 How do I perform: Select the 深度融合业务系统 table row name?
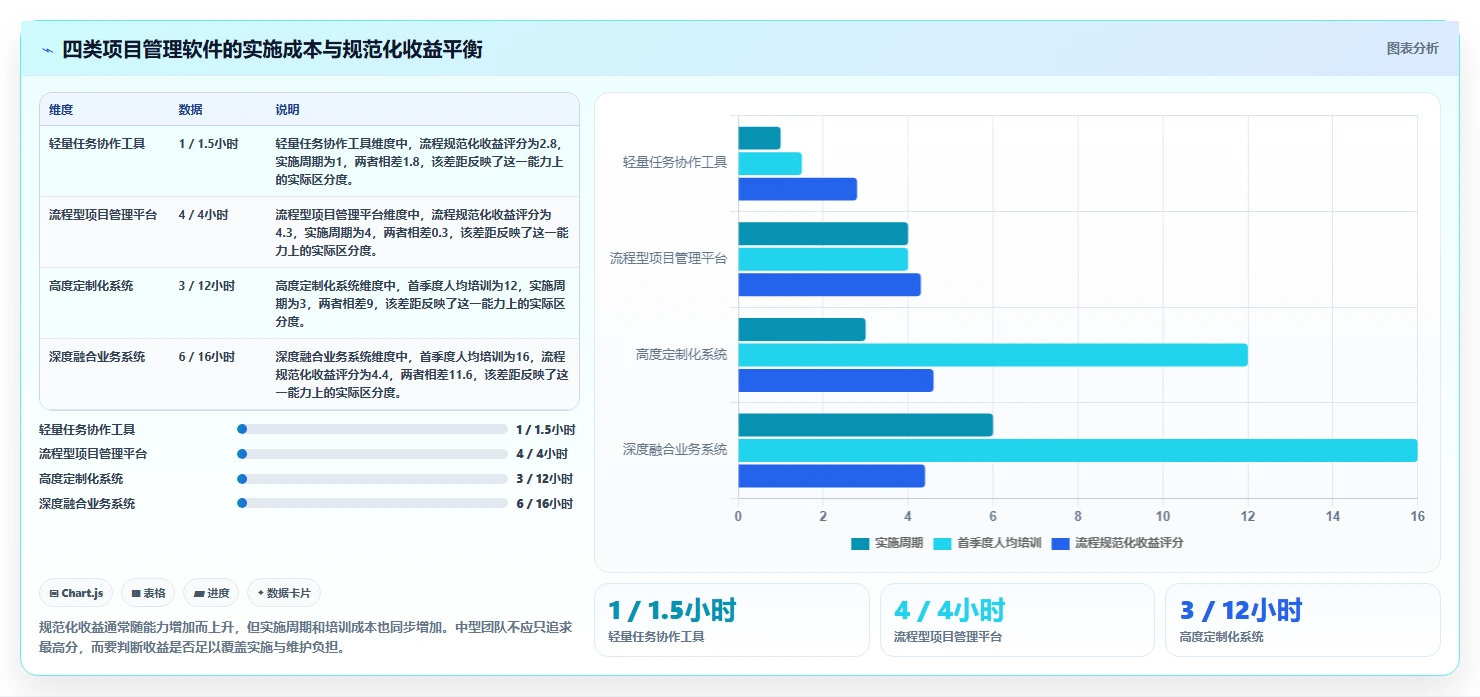point(97,356)
